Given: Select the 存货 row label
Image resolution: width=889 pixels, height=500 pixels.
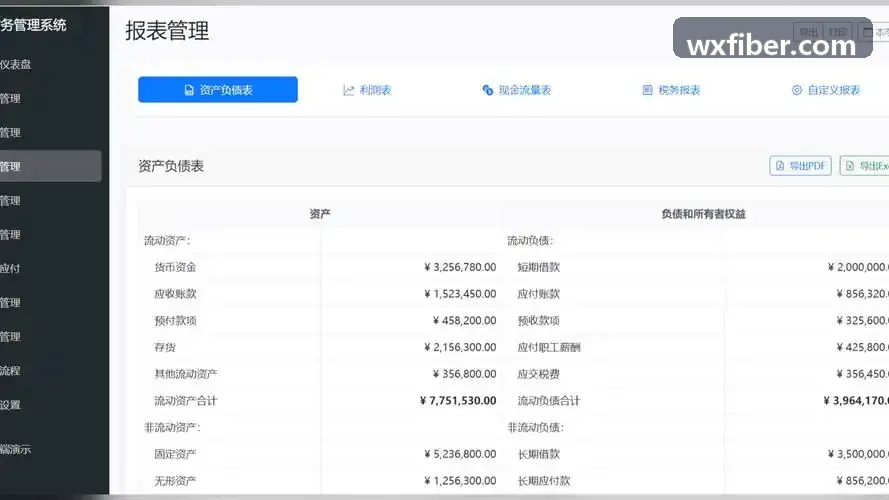Looking at the screenshot, I should point(165,347).
